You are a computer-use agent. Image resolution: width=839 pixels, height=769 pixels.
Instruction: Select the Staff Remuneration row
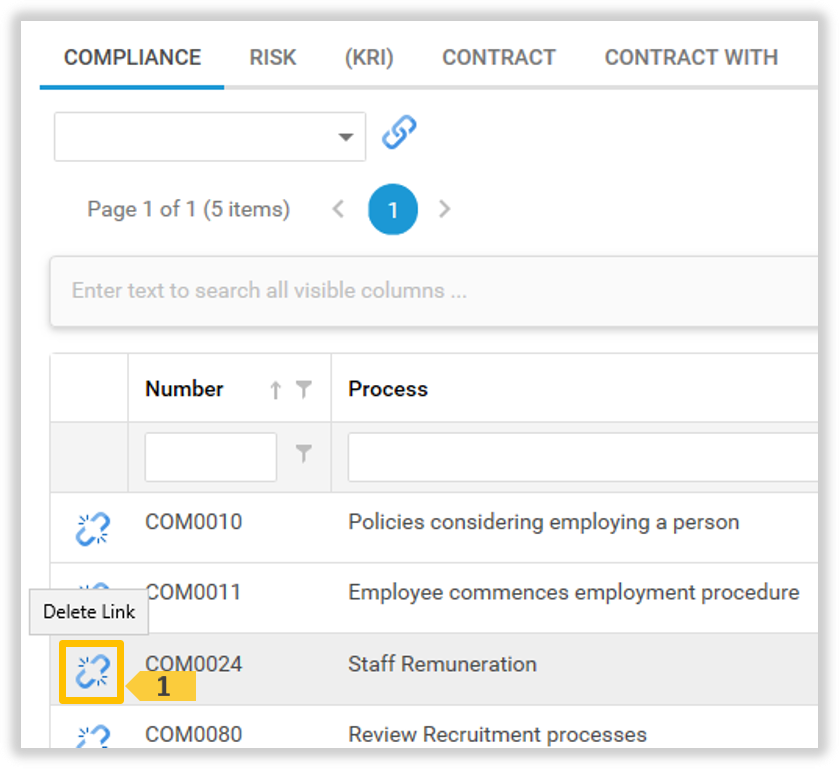point(442,664)
